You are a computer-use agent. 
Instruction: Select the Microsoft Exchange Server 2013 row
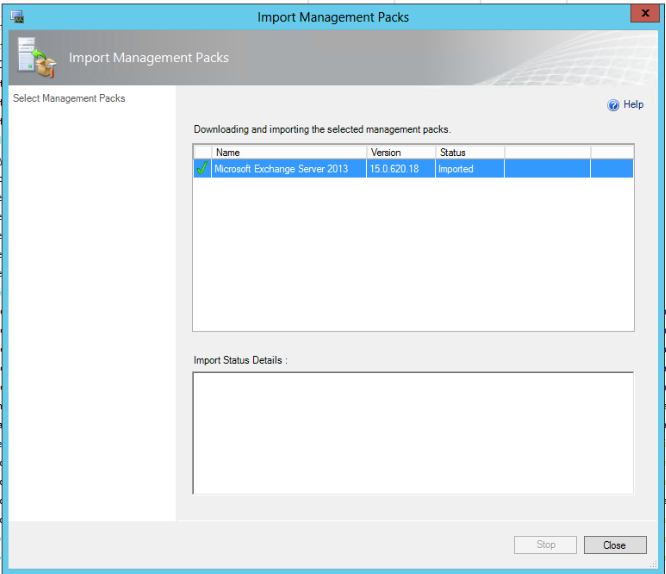281,169
